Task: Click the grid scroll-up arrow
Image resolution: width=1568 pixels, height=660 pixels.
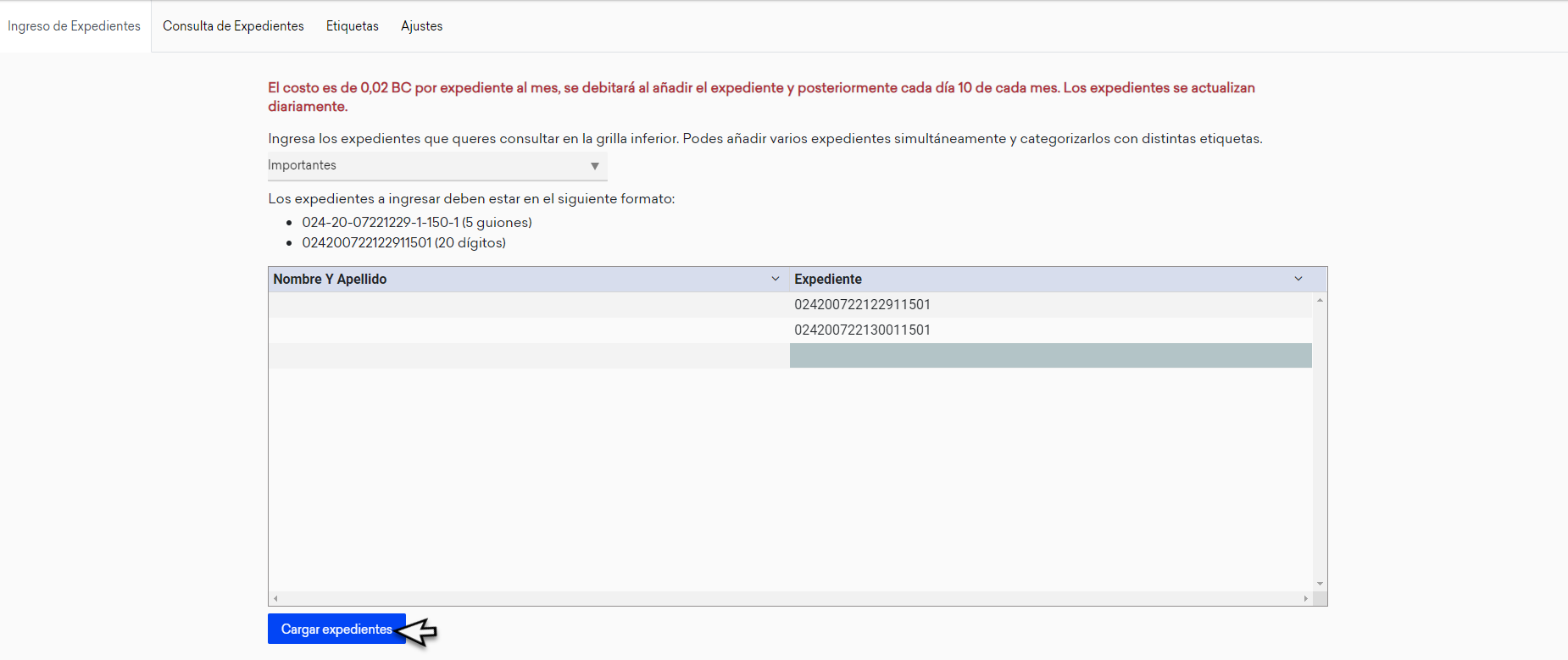Action: point(1320,300)
